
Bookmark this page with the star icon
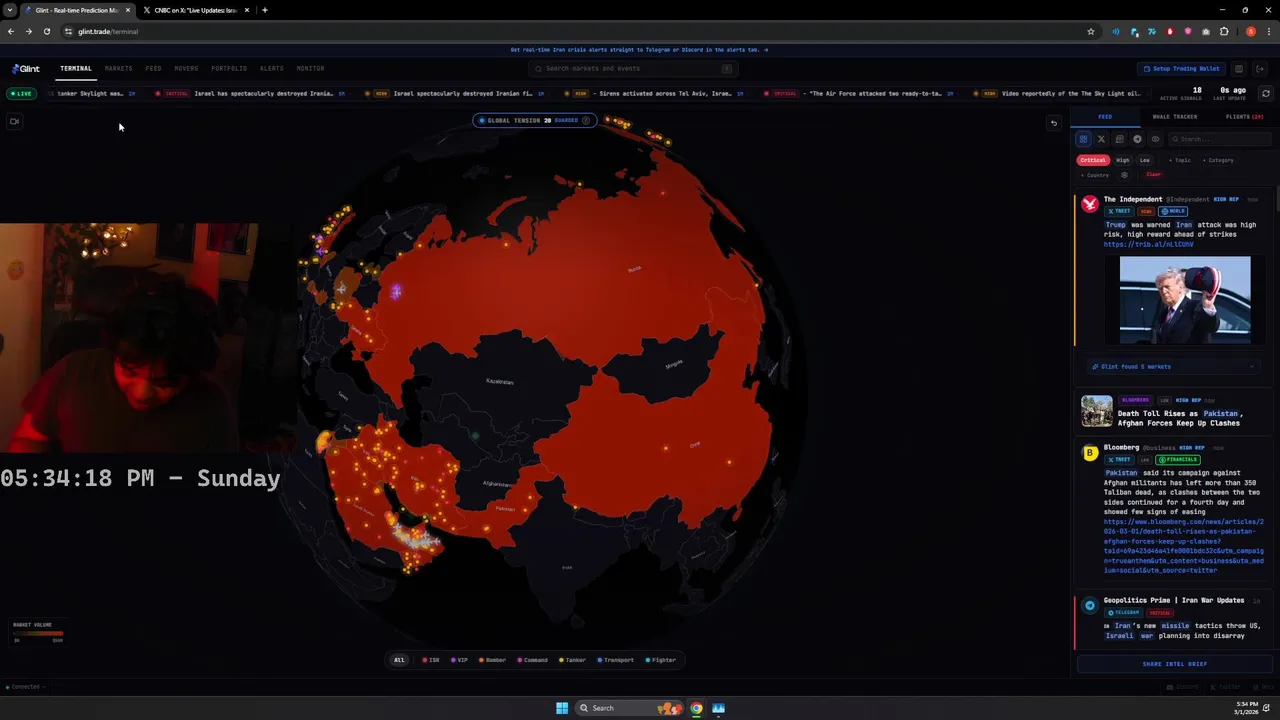pos(1090,31)
